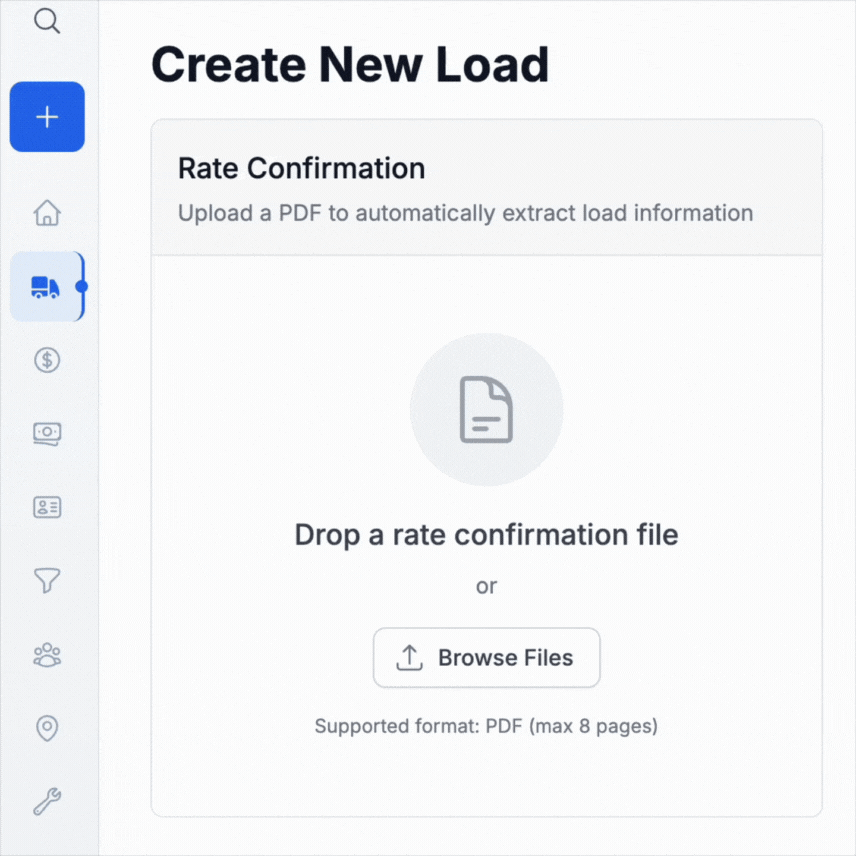
Task: Click the "Drop a rate confirmation file" text
Action: pyautogui.click(x=486, y=535)
